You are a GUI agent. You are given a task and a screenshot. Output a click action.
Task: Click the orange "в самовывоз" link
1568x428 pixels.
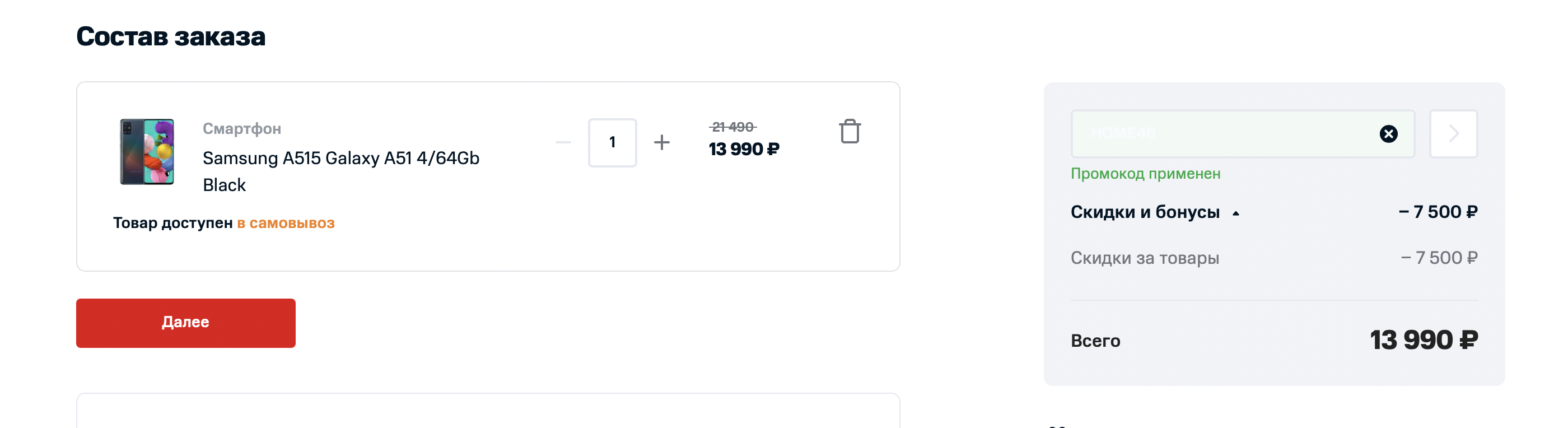pyautogui.click(x=286, y=224)
